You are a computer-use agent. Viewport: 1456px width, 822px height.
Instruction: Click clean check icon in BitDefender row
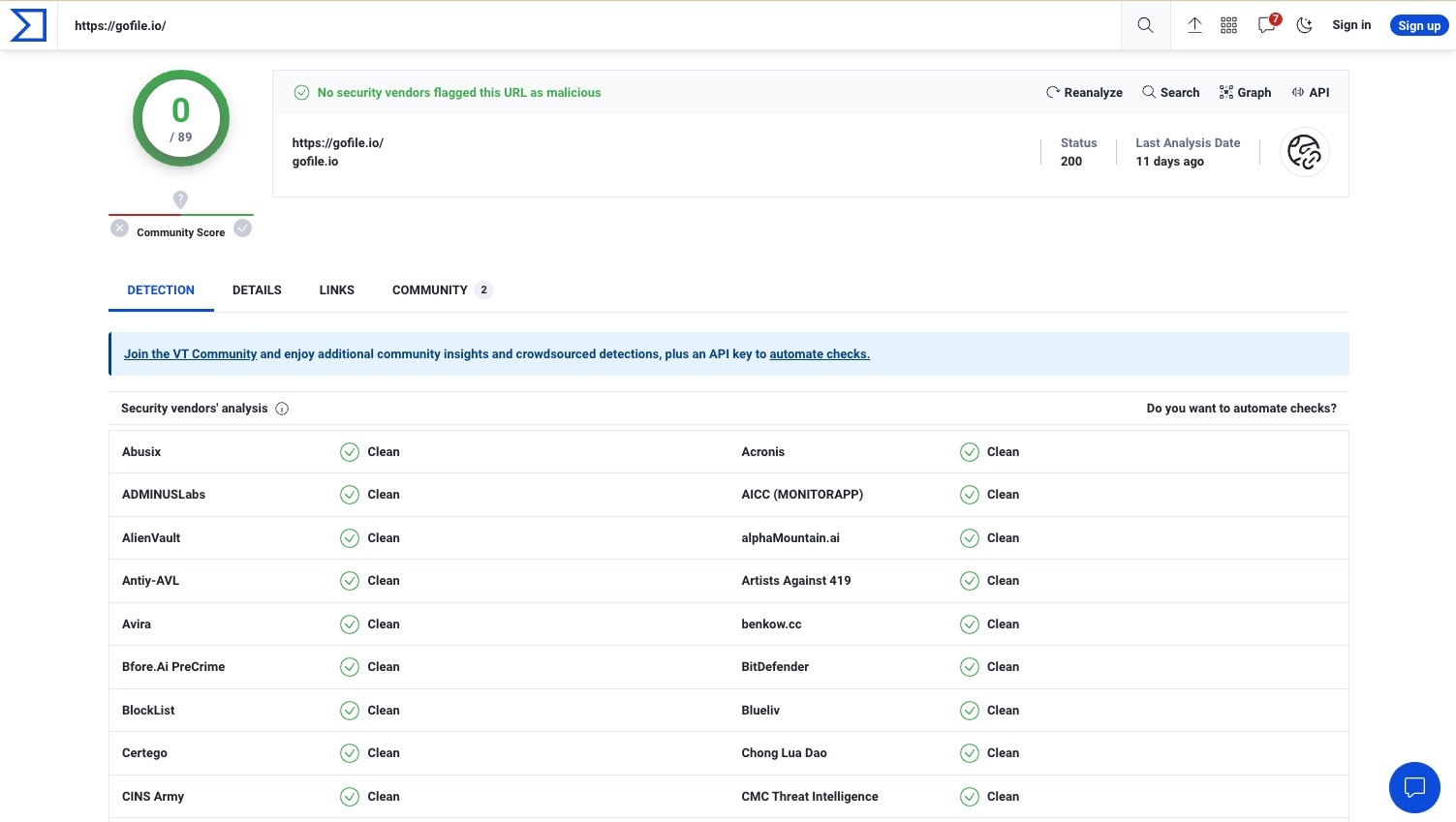coord(970,667)
